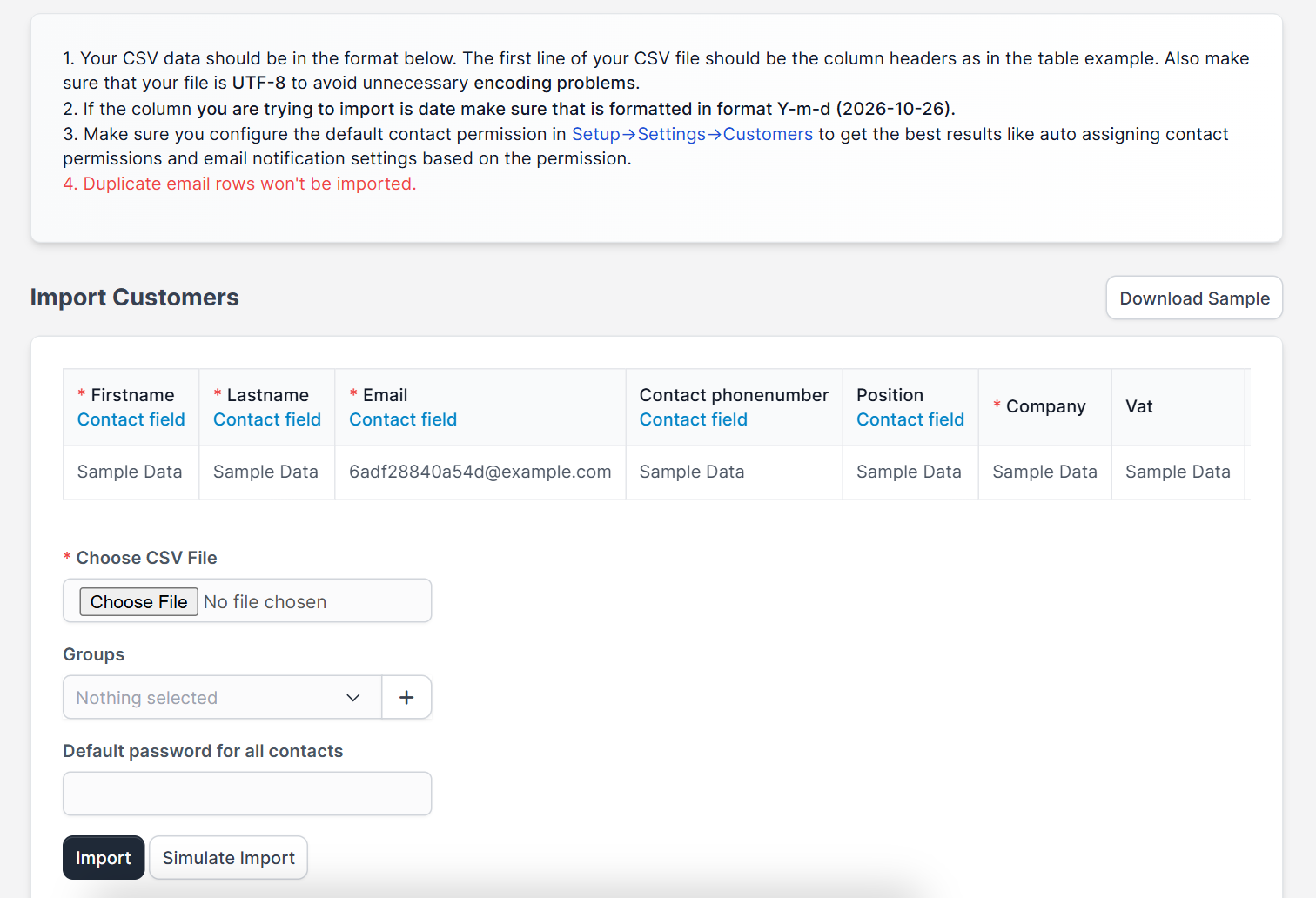The image size is (1316, 898).
Task: Click the 'No file chosen' text
Action: tap(265, 602)
